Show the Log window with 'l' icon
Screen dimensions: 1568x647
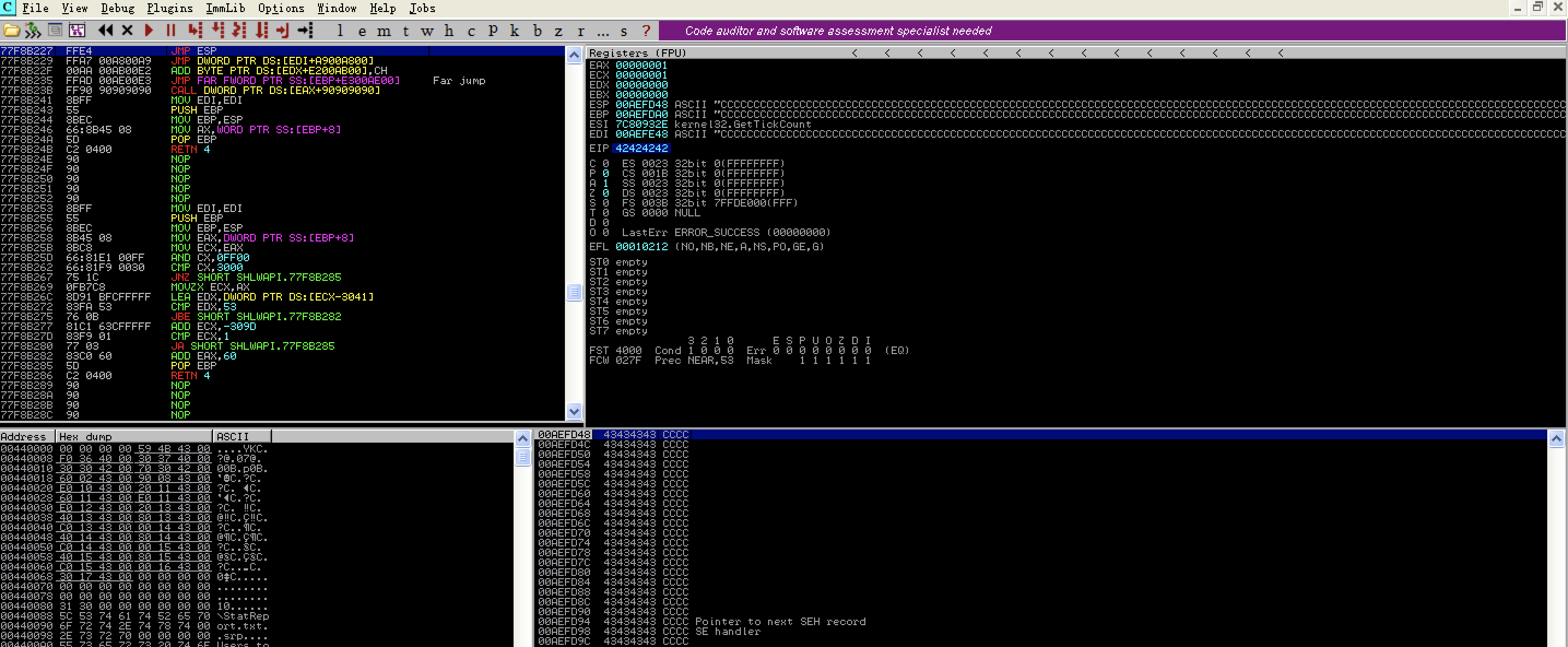tap(340, 31)
